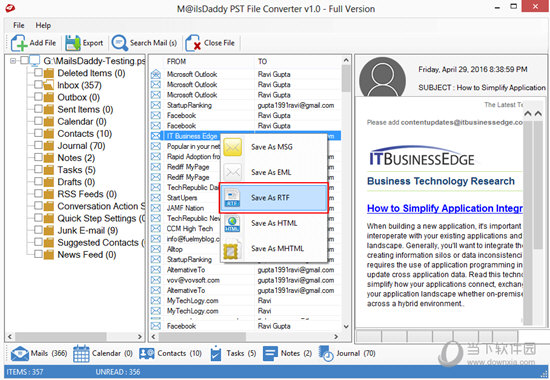Image resolution: width=550 pixels, height=380 pixels.
Task: Check the root PST file checkbox
Action: pos(24,60)
